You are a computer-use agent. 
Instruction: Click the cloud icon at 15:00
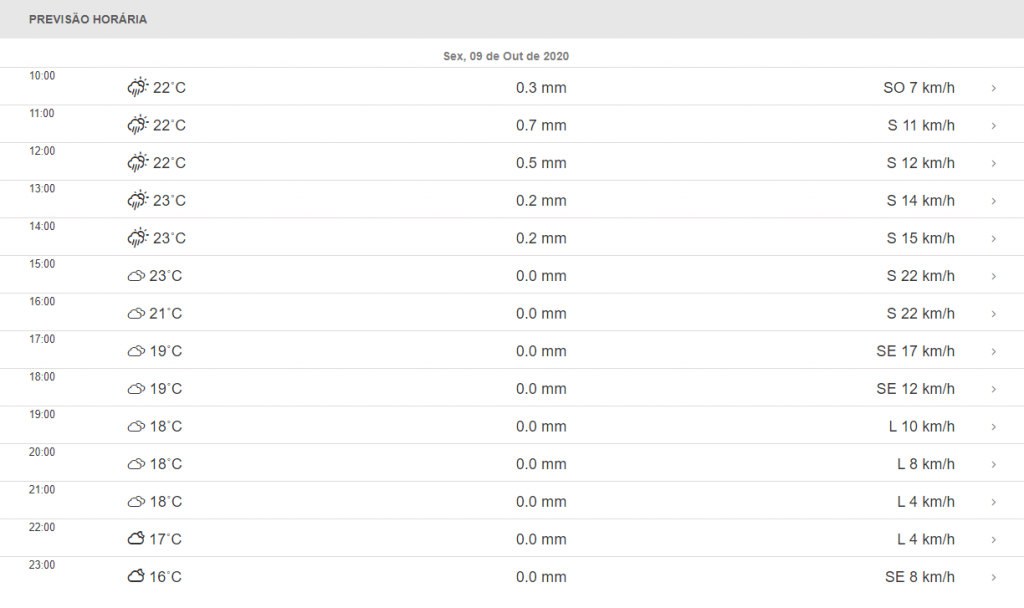pyautogui.click(x=136, y=276)
